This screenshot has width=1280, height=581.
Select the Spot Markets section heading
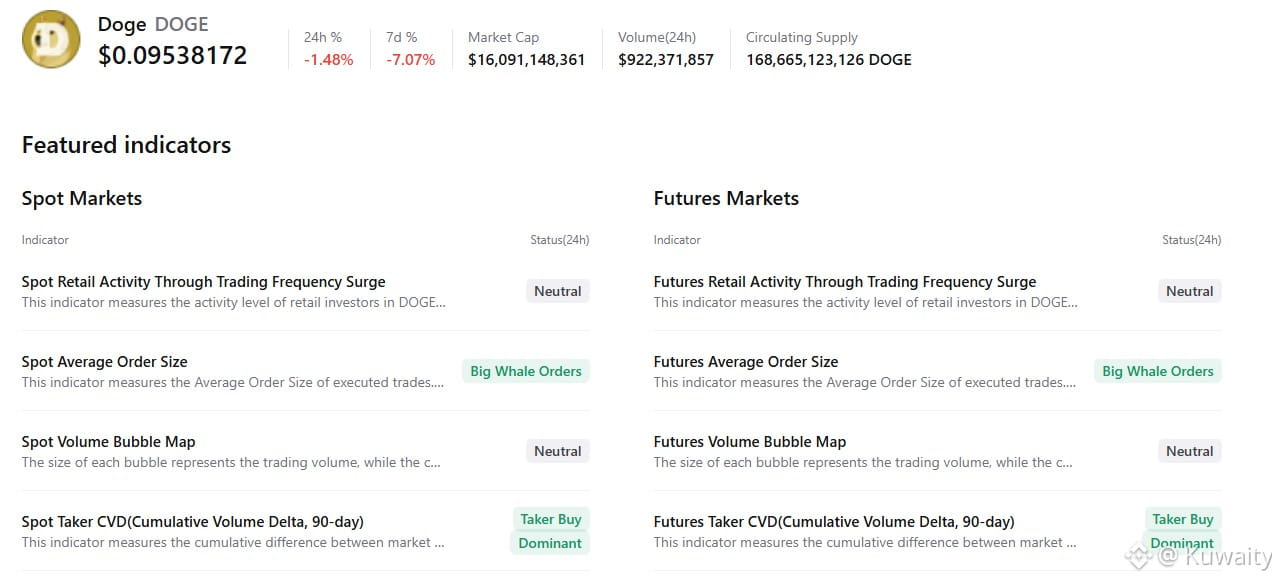(x=82, y=198)
